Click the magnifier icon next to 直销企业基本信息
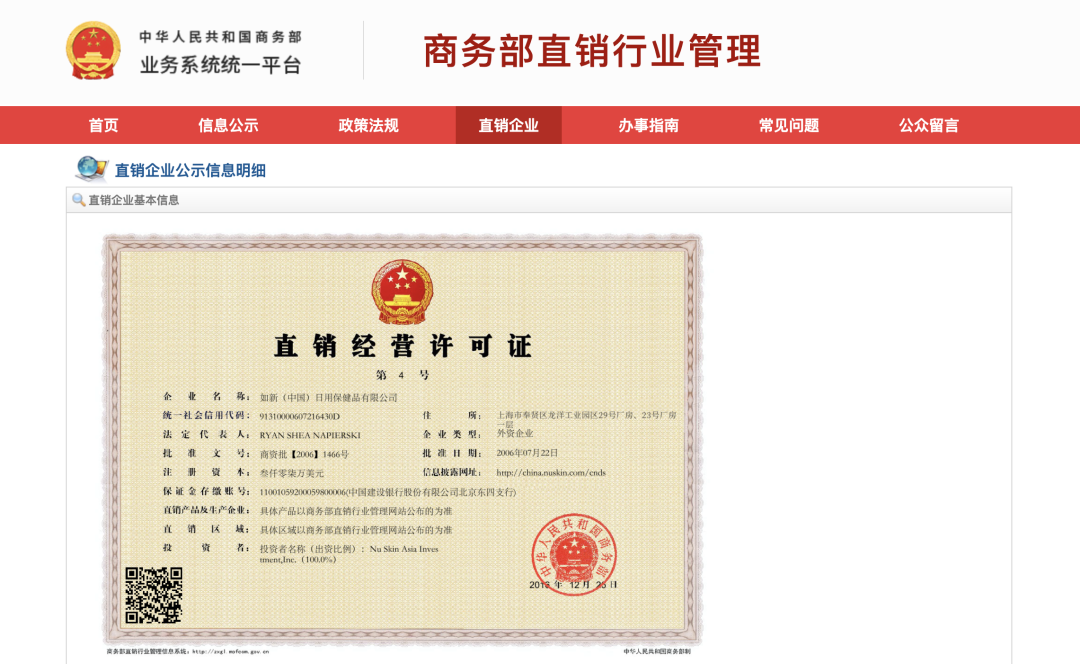 click(x=79, y=200)
